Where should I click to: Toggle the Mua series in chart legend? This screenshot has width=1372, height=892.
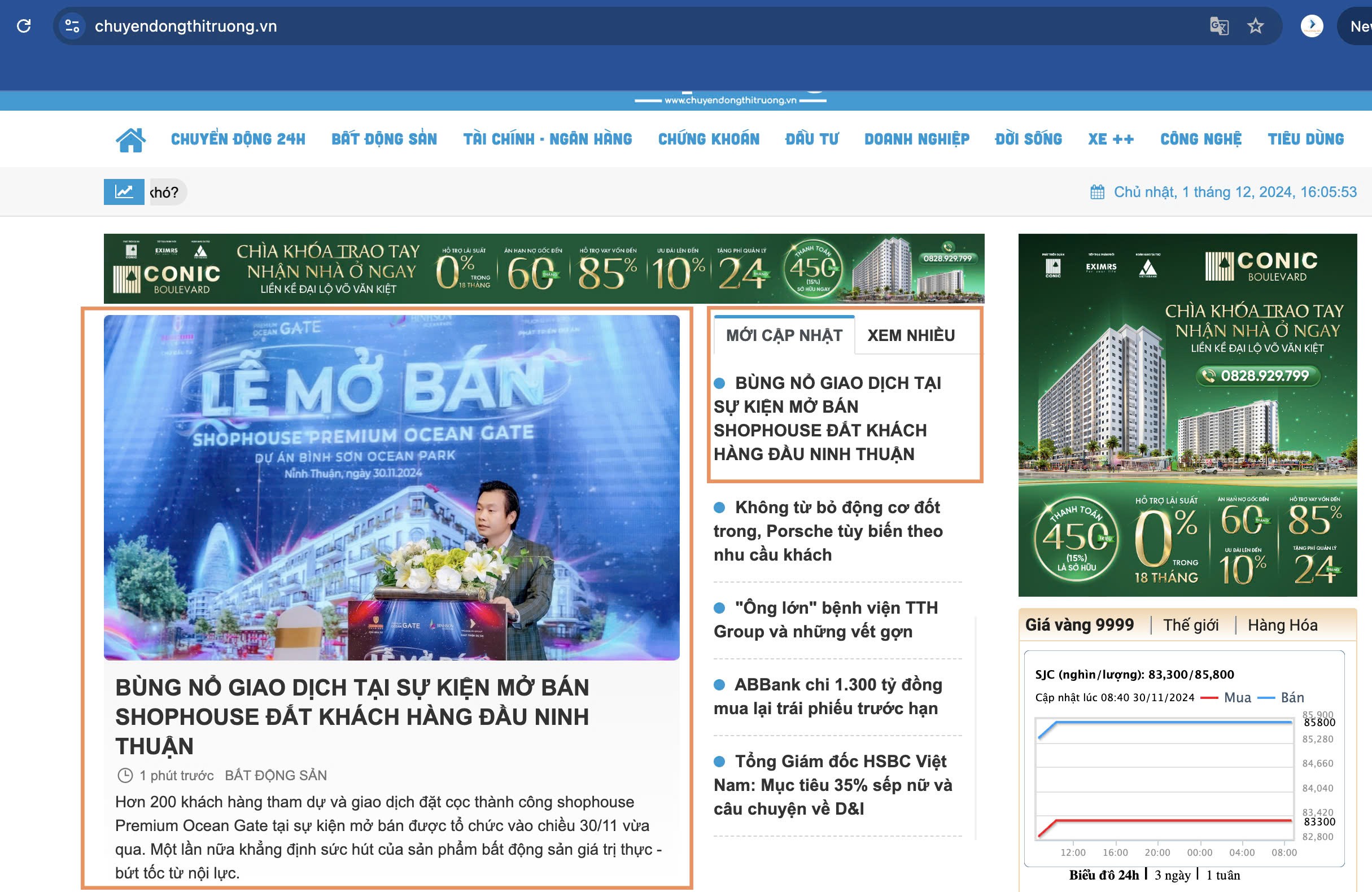click(x=1226, y=697)
